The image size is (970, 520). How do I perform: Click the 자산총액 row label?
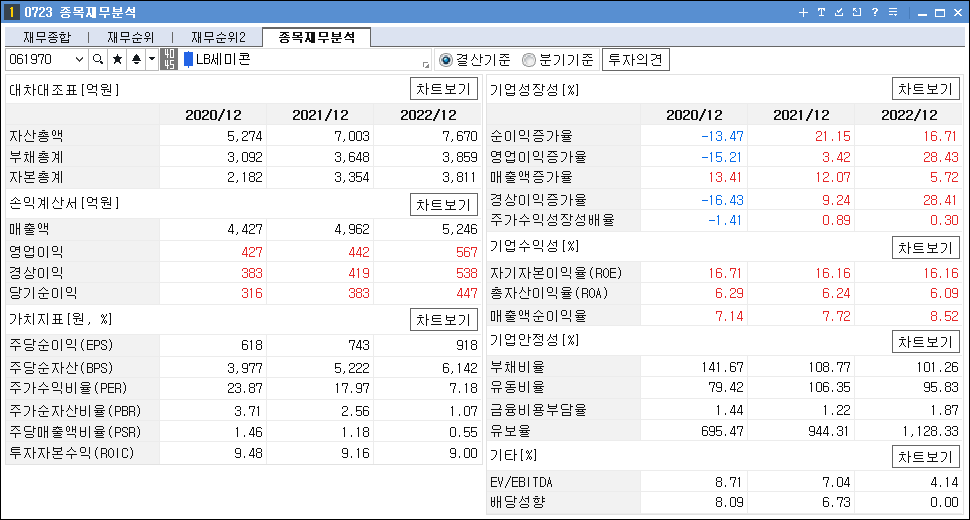(36, 136)
